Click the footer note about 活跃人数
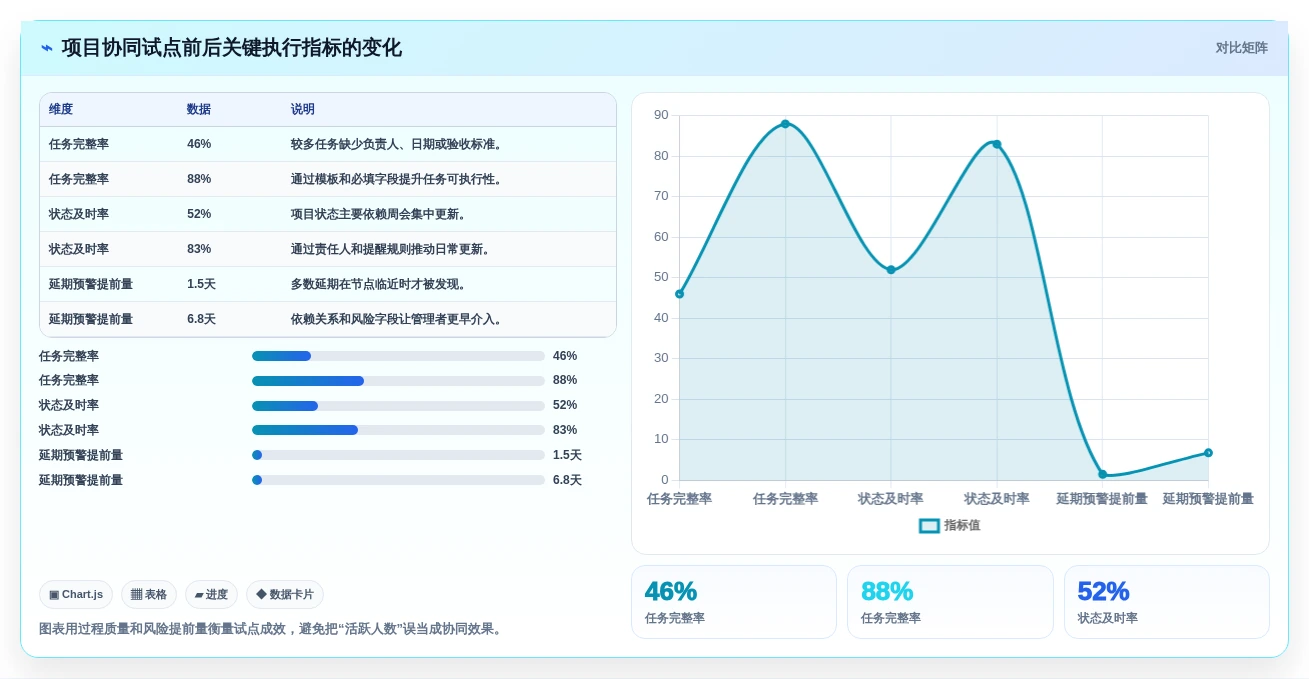 coord(273,629)
